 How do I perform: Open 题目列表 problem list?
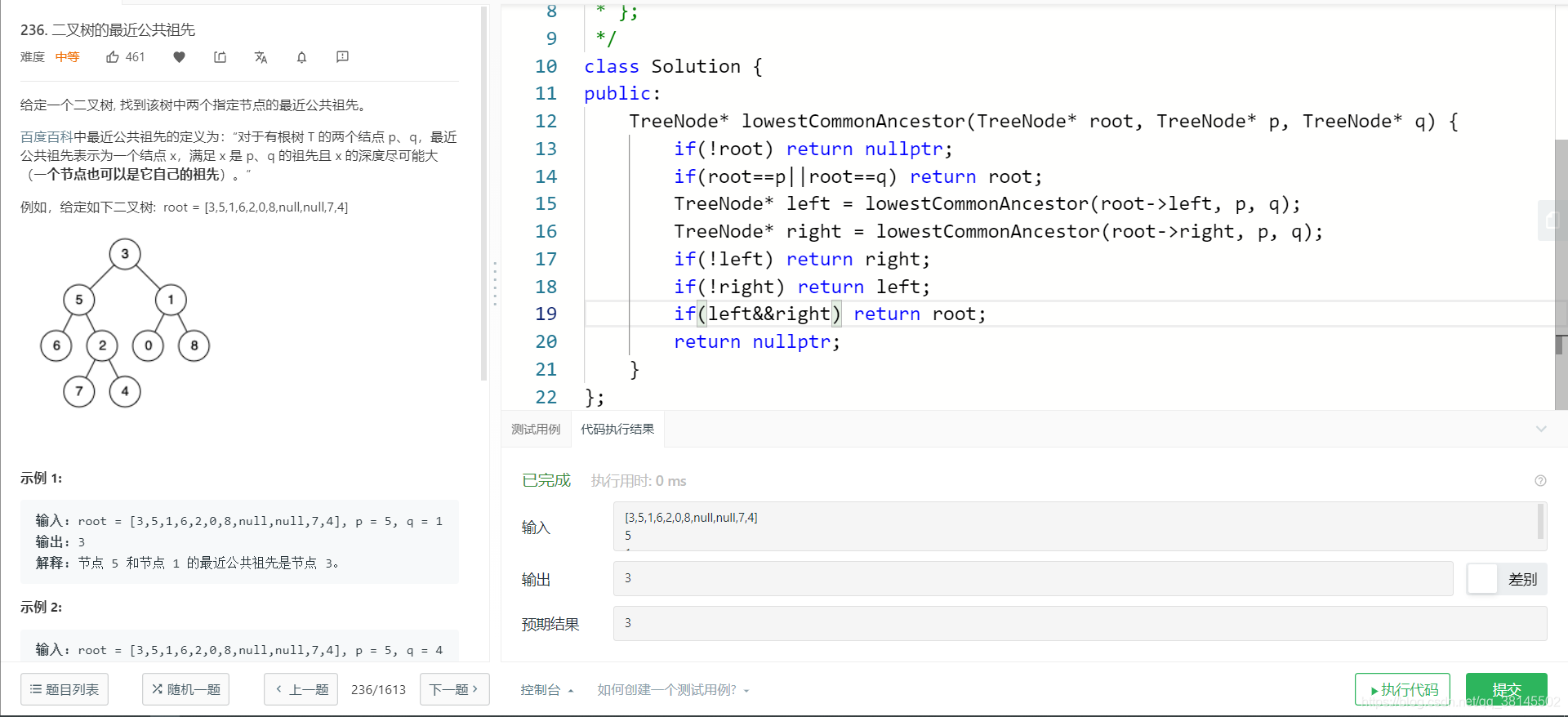point(65,689)
